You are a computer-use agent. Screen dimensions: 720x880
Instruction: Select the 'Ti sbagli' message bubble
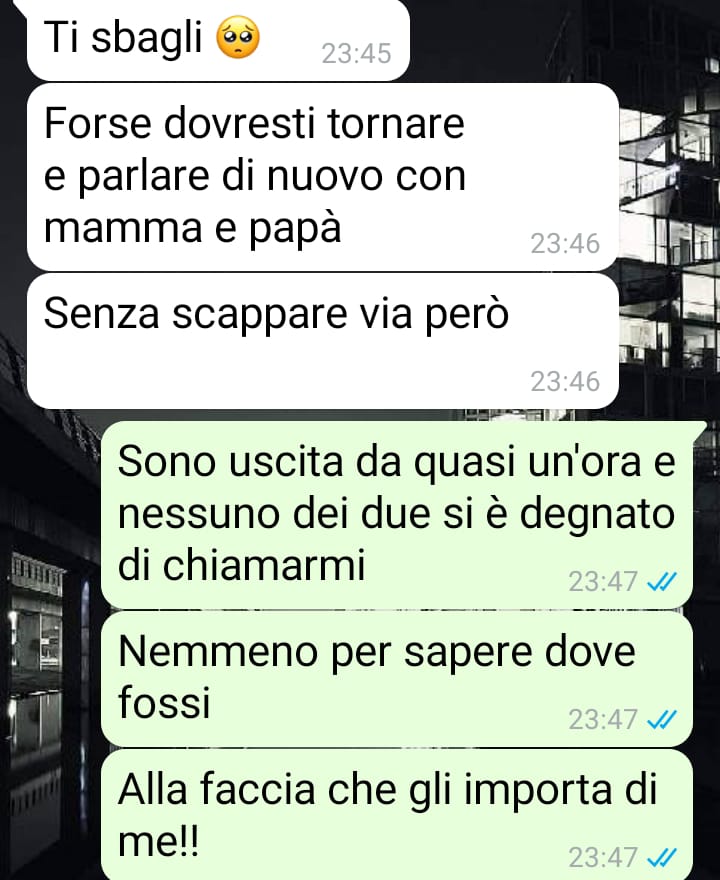(x=218, y=39)
